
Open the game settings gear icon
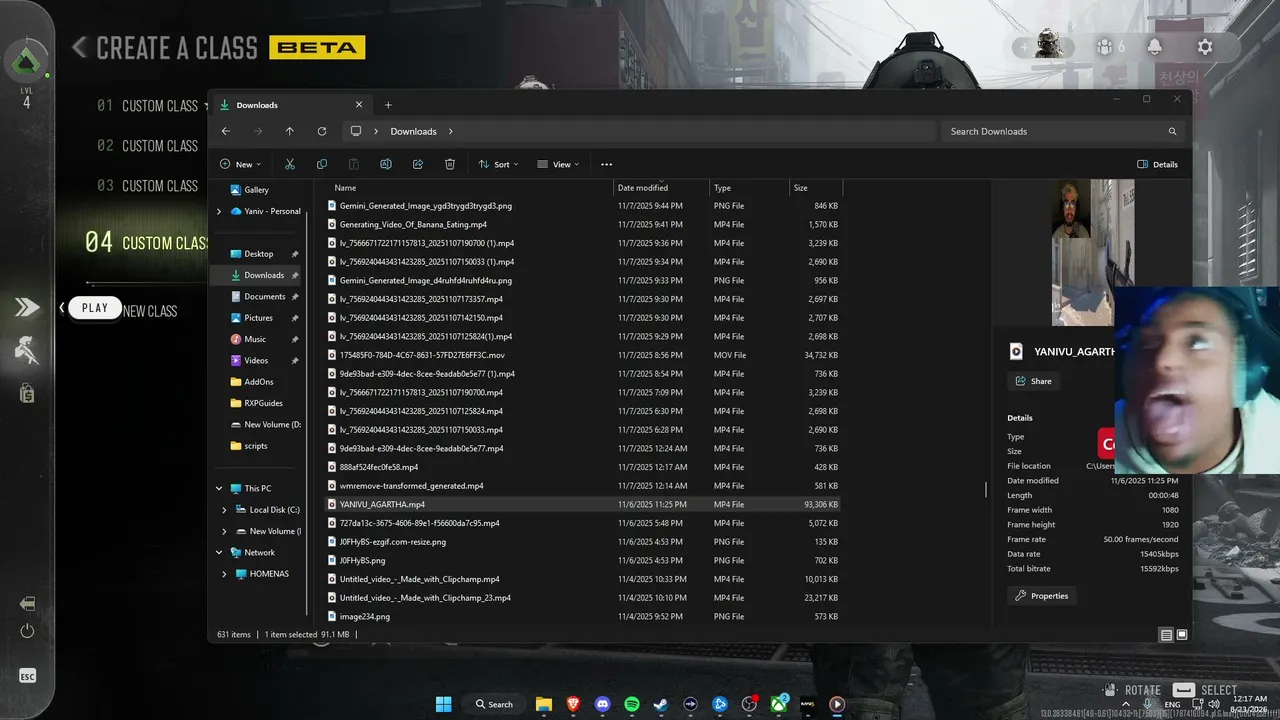[x=1205, y=47]
